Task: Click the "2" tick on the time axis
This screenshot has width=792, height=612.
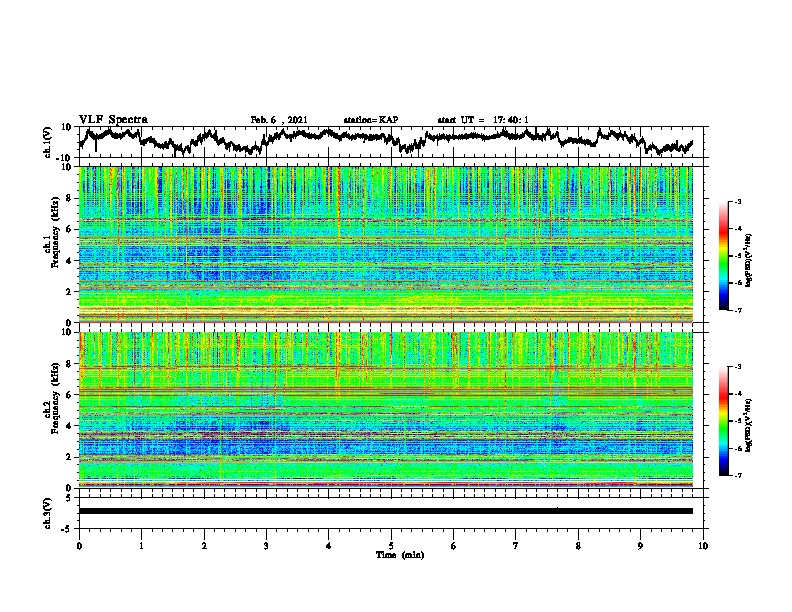Action: click(204, 546)
